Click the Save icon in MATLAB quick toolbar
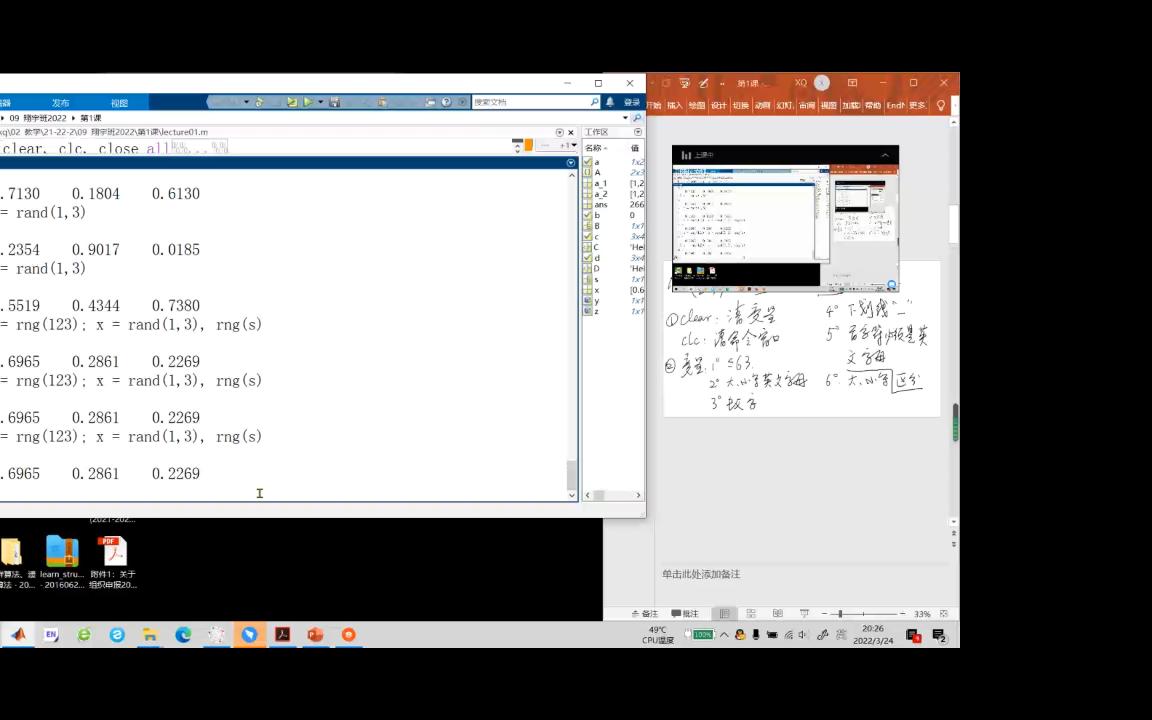 click(x=335, y=101)
